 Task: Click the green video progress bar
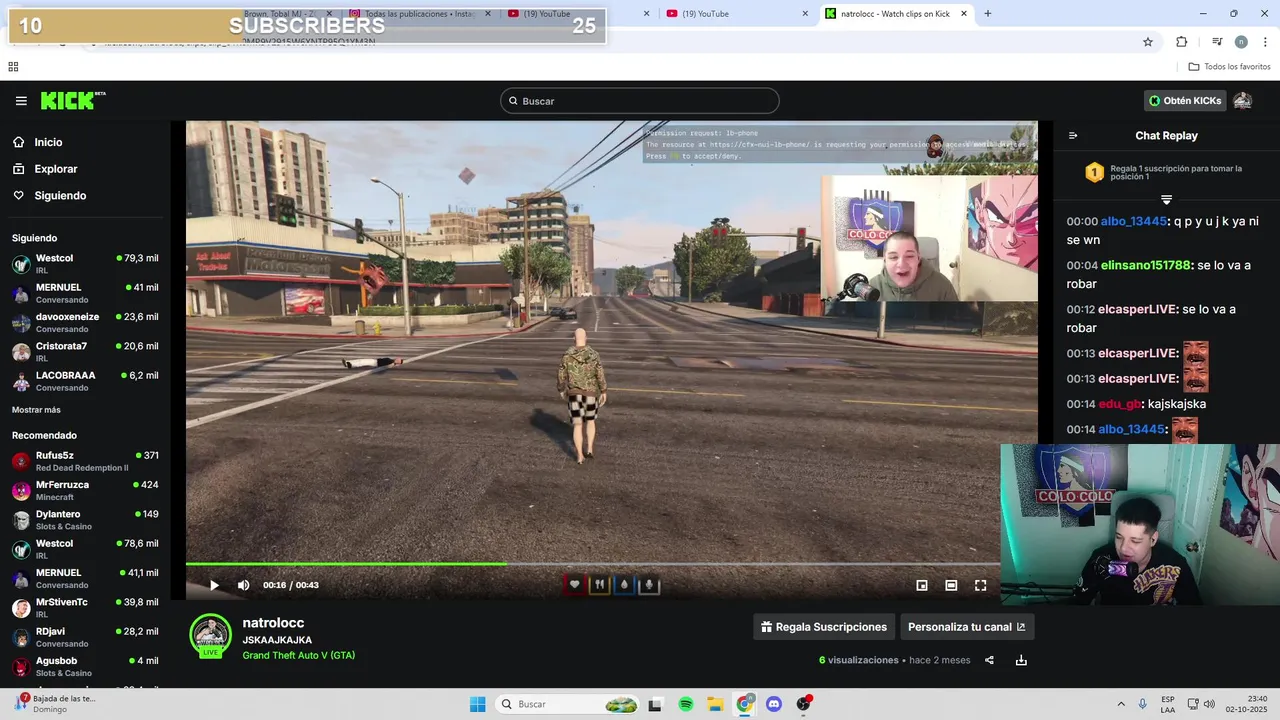pyautogui.click(x=346, y=564)
